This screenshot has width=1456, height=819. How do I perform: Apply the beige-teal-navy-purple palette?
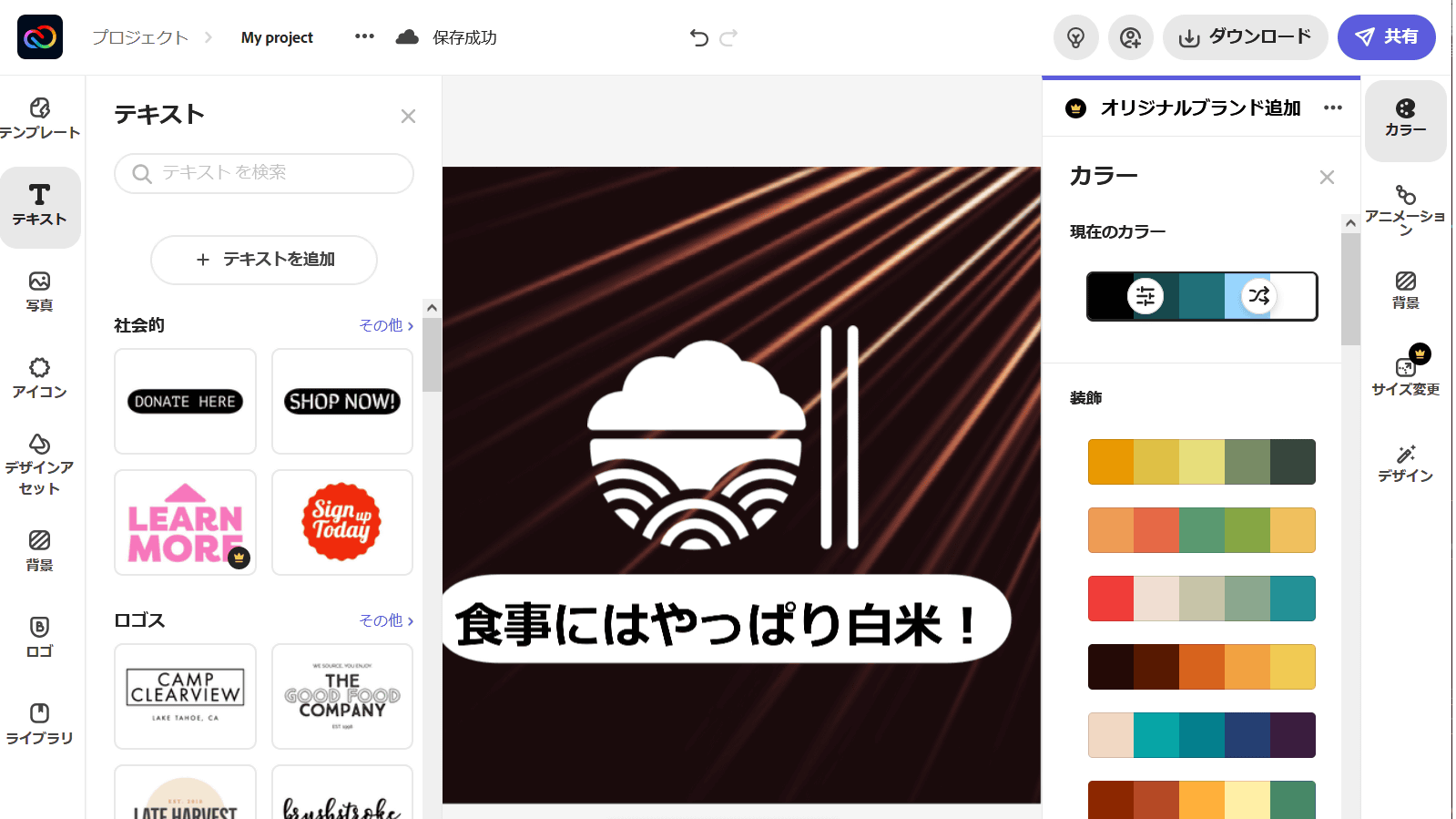point(1202,735)
